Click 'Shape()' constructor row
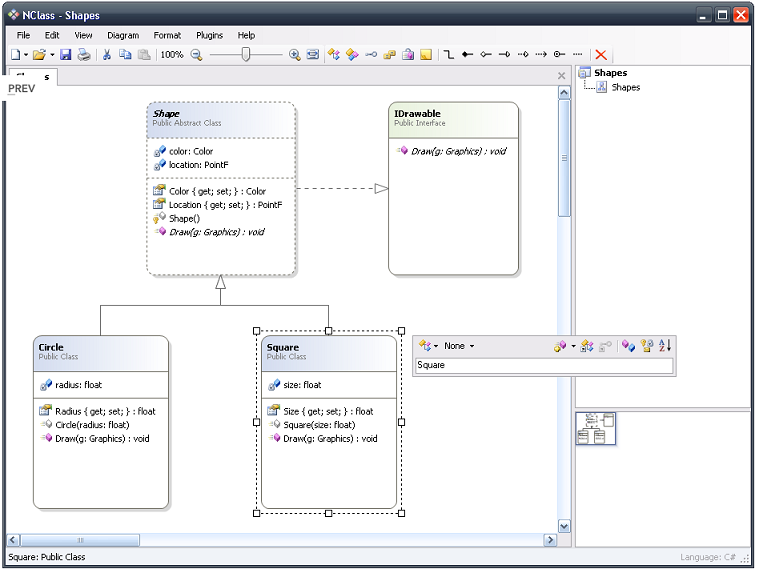The image size is (759, 573). pyautogui.click(x=184, y=219)
